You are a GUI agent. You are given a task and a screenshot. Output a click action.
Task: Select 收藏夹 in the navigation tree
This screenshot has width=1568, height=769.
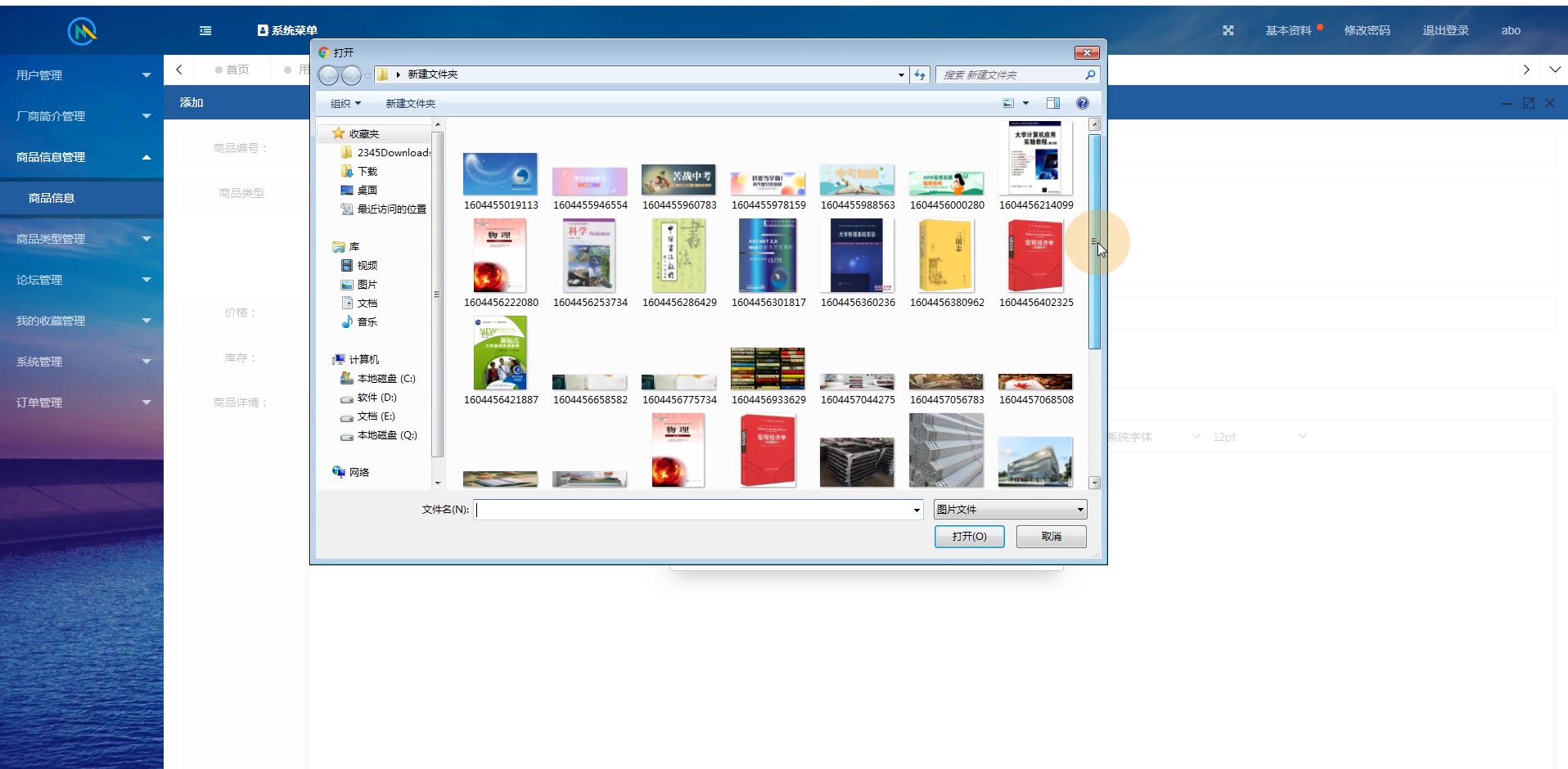(363, 133)
